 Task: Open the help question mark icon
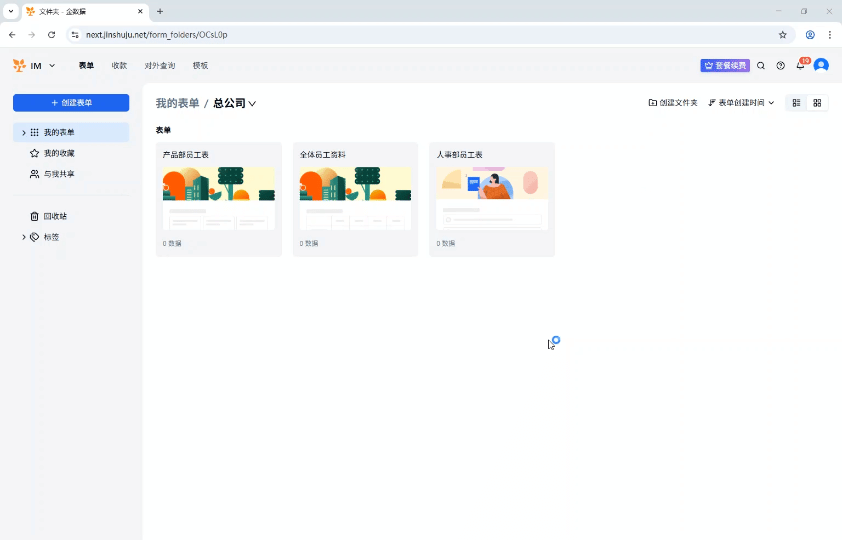coord(781,66)
